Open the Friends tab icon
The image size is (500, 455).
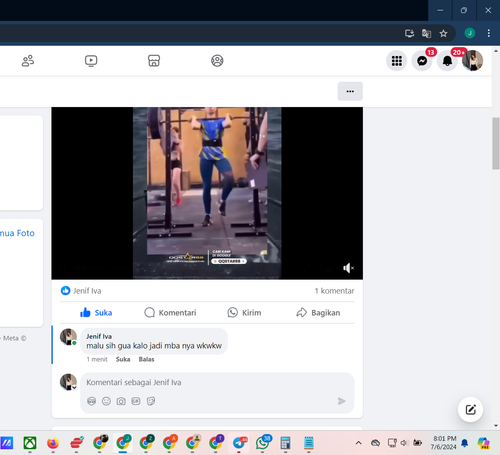pyautogui.click(x=28, y=61)
